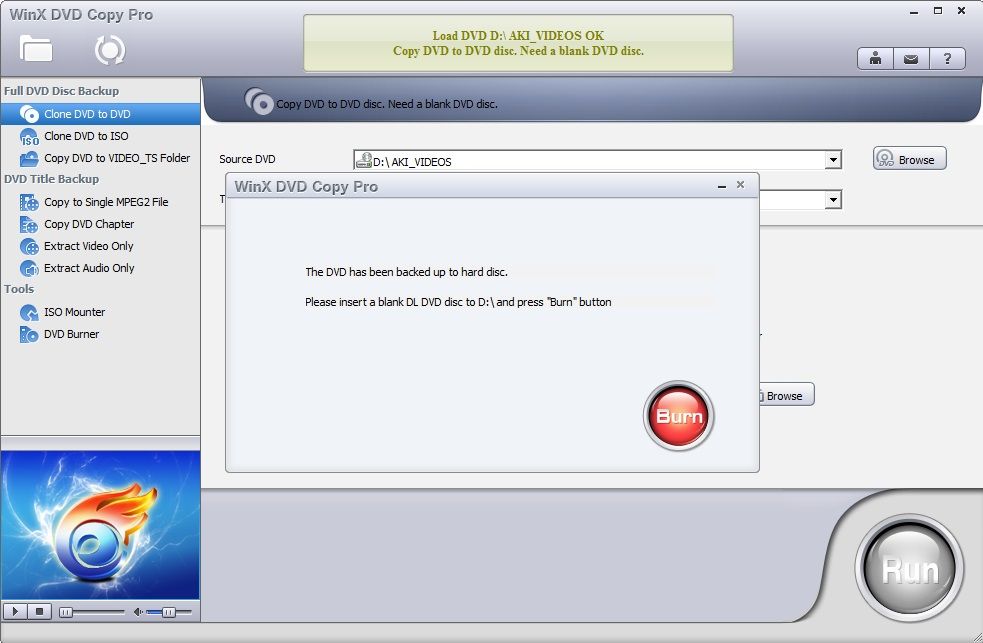Expand the target DVD burner dropdown arrow

[833, 201]
